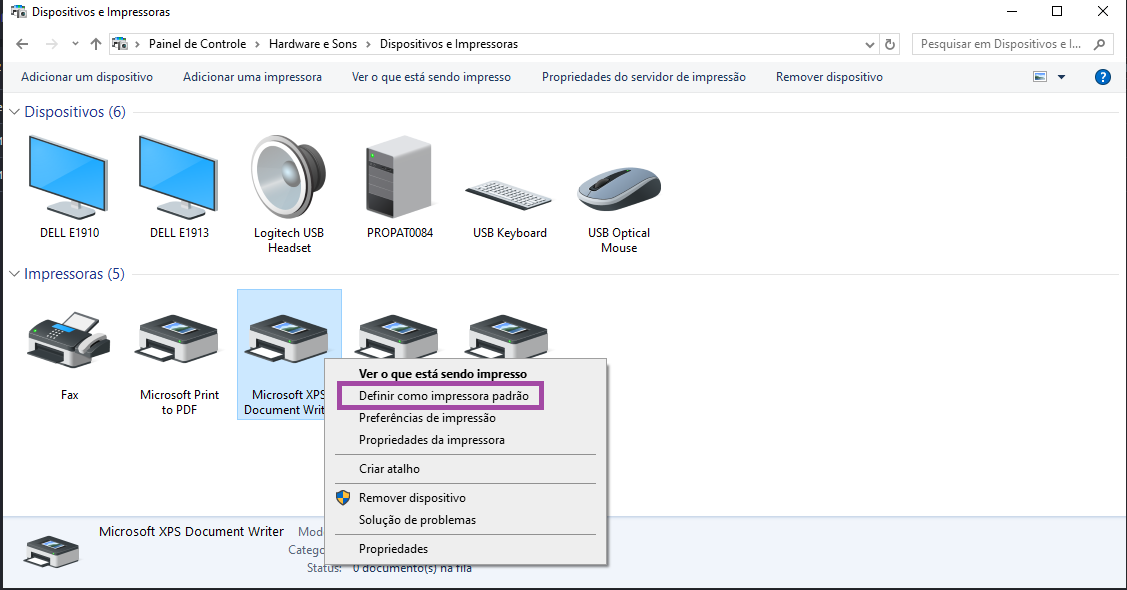Select Solução de problemas menu entry

coord(417,520)
